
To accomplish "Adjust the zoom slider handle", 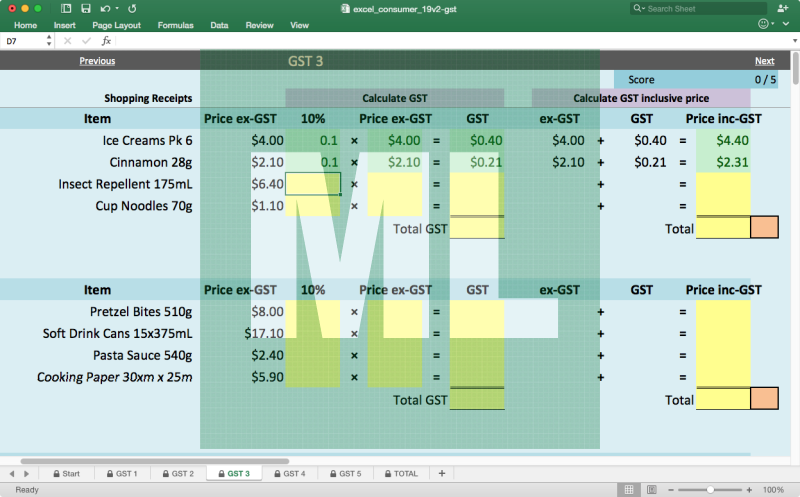I will click(x=710, y=490).
